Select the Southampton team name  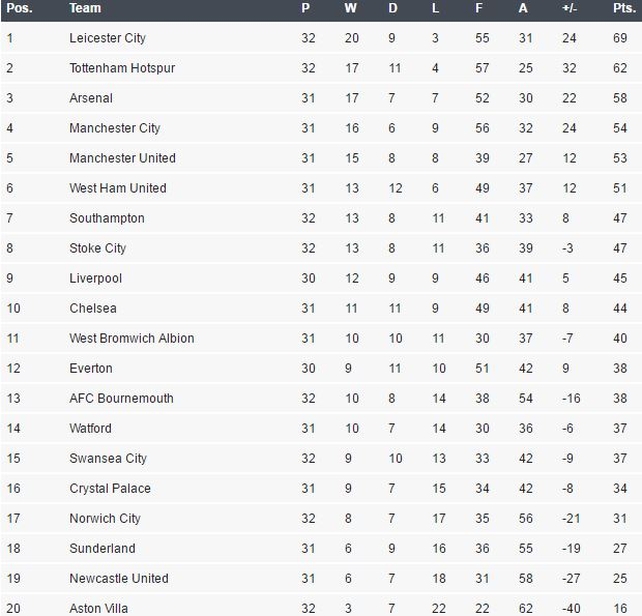[107, 218]
